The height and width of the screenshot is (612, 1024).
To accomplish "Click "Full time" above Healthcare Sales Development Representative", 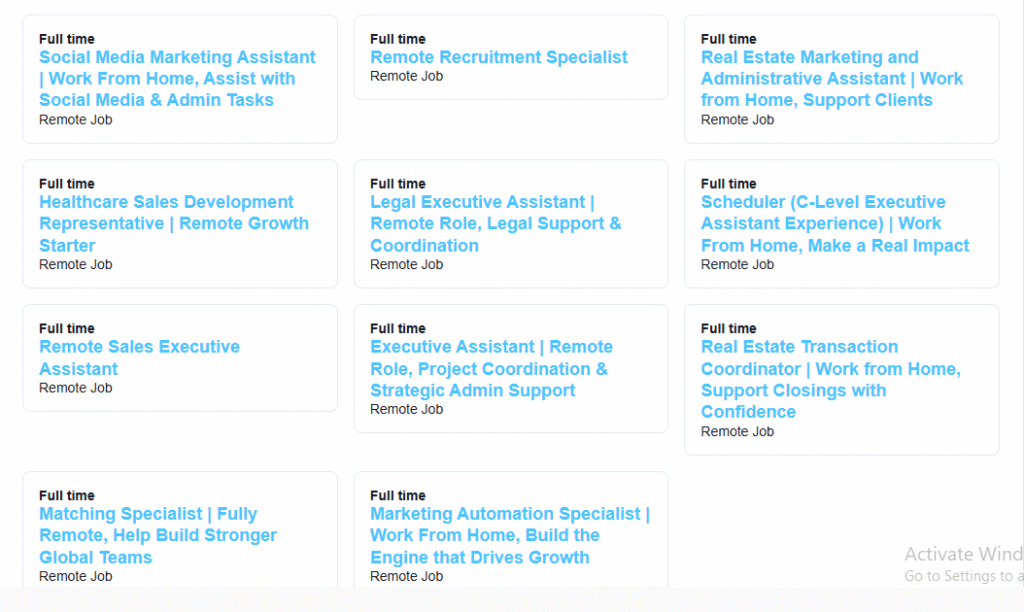I will pyautogui.click(x=67, y=184).
